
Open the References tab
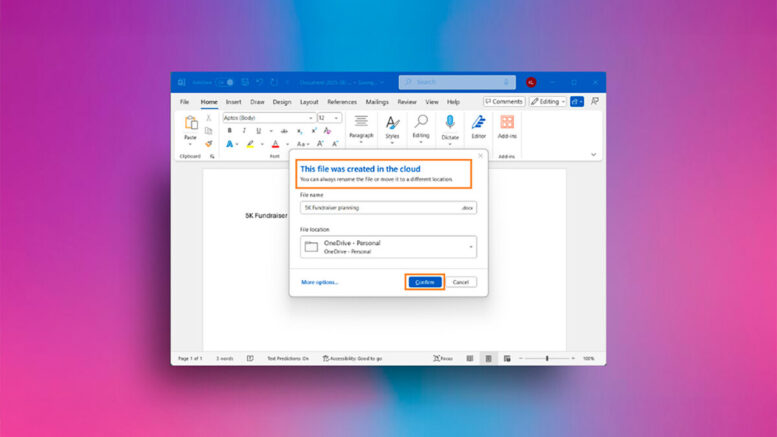(342, 102)
